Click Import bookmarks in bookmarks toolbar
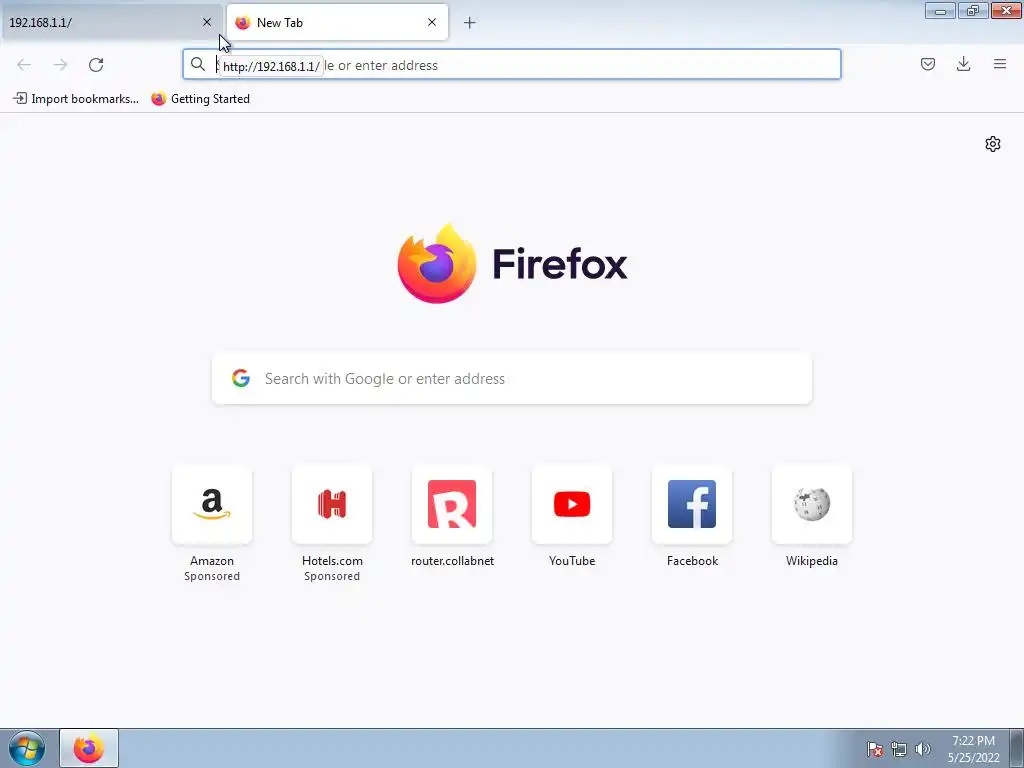This screenshot has height=768, width=1024. pos(76,99)
